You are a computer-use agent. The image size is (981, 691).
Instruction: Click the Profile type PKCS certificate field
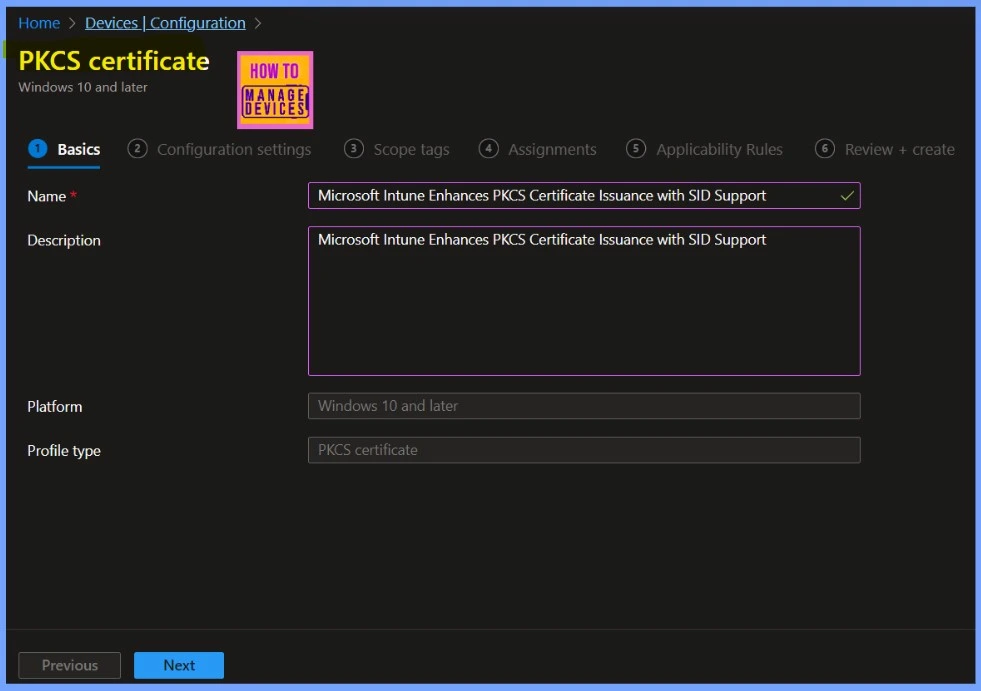tap(584, 450)
